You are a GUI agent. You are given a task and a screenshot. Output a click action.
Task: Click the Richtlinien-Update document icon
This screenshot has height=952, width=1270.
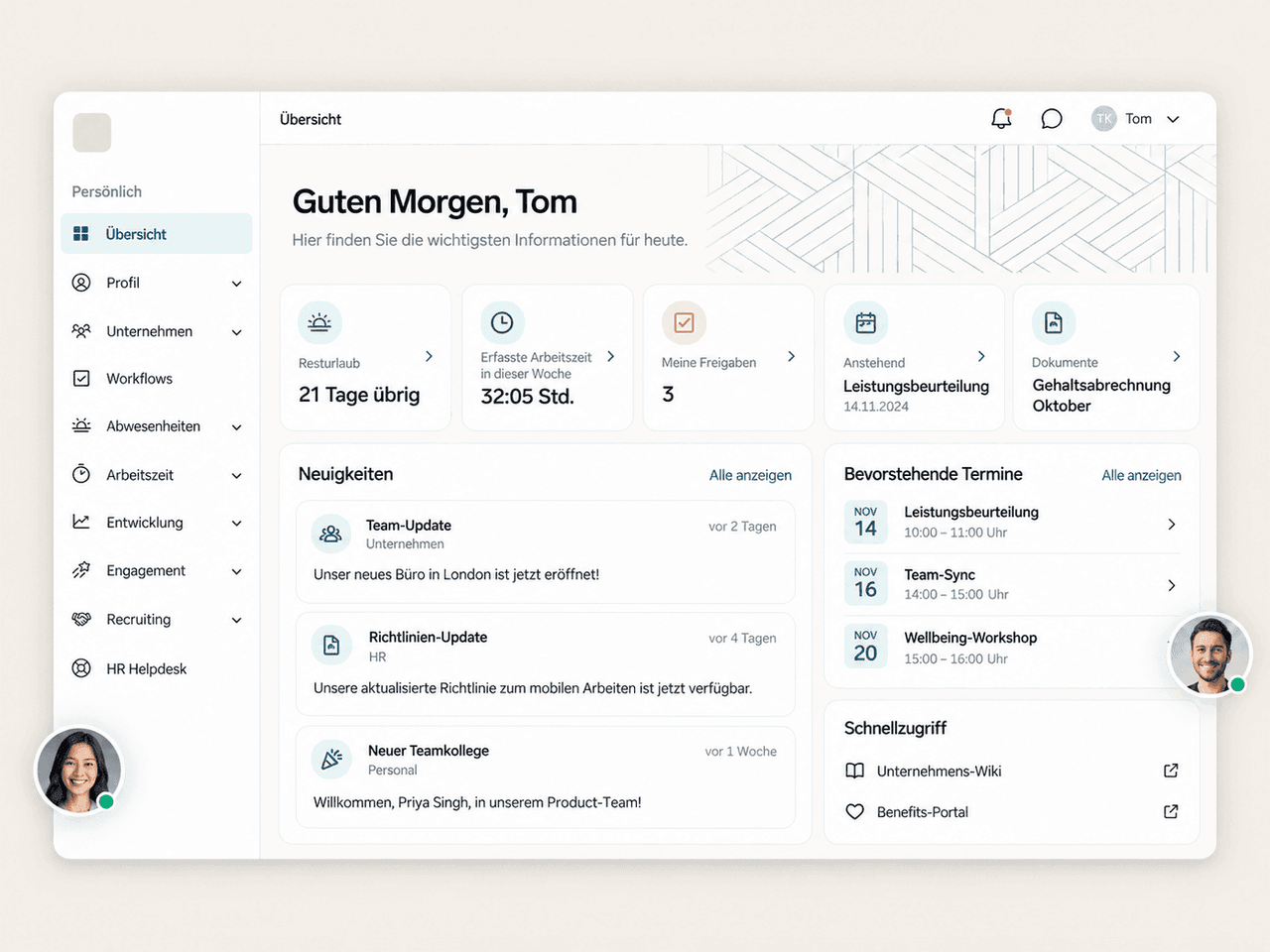pyautogui.click(x=331, y=646)
